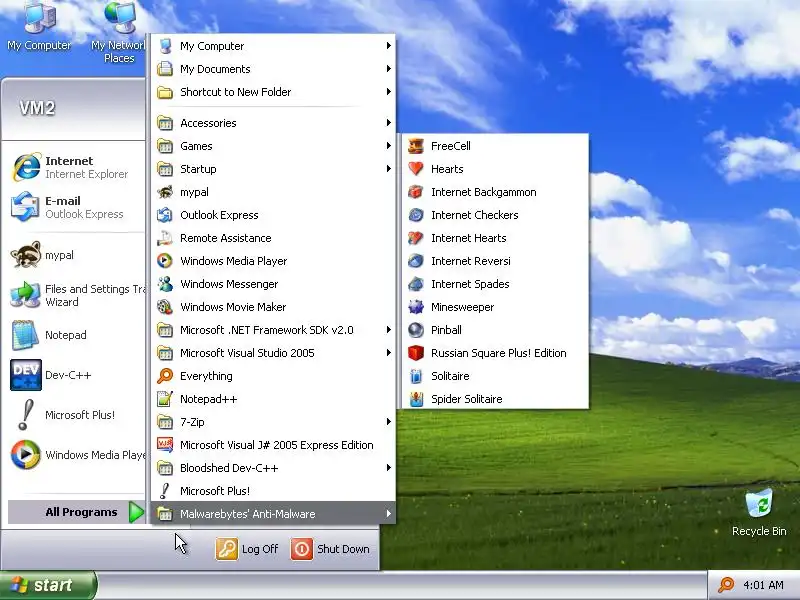Click the Files and Settings Transfer Wizard icon
The image size is (800, 600).
(26, 295)
